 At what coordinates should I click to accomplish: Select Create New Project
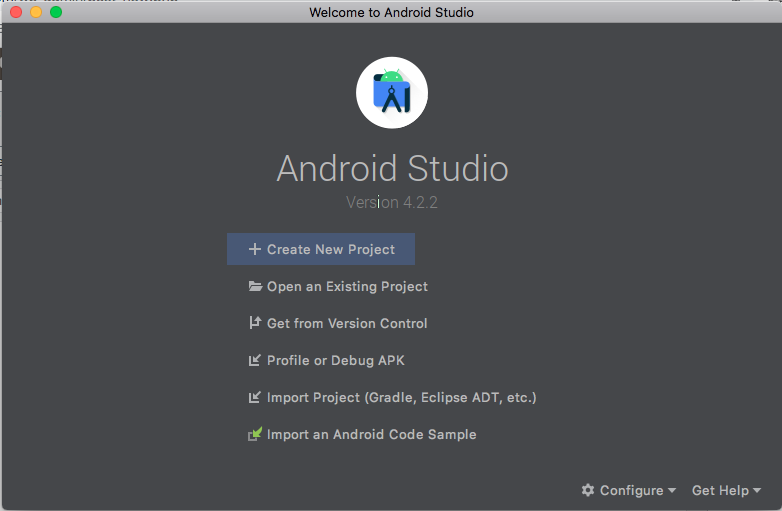point(321,249)
